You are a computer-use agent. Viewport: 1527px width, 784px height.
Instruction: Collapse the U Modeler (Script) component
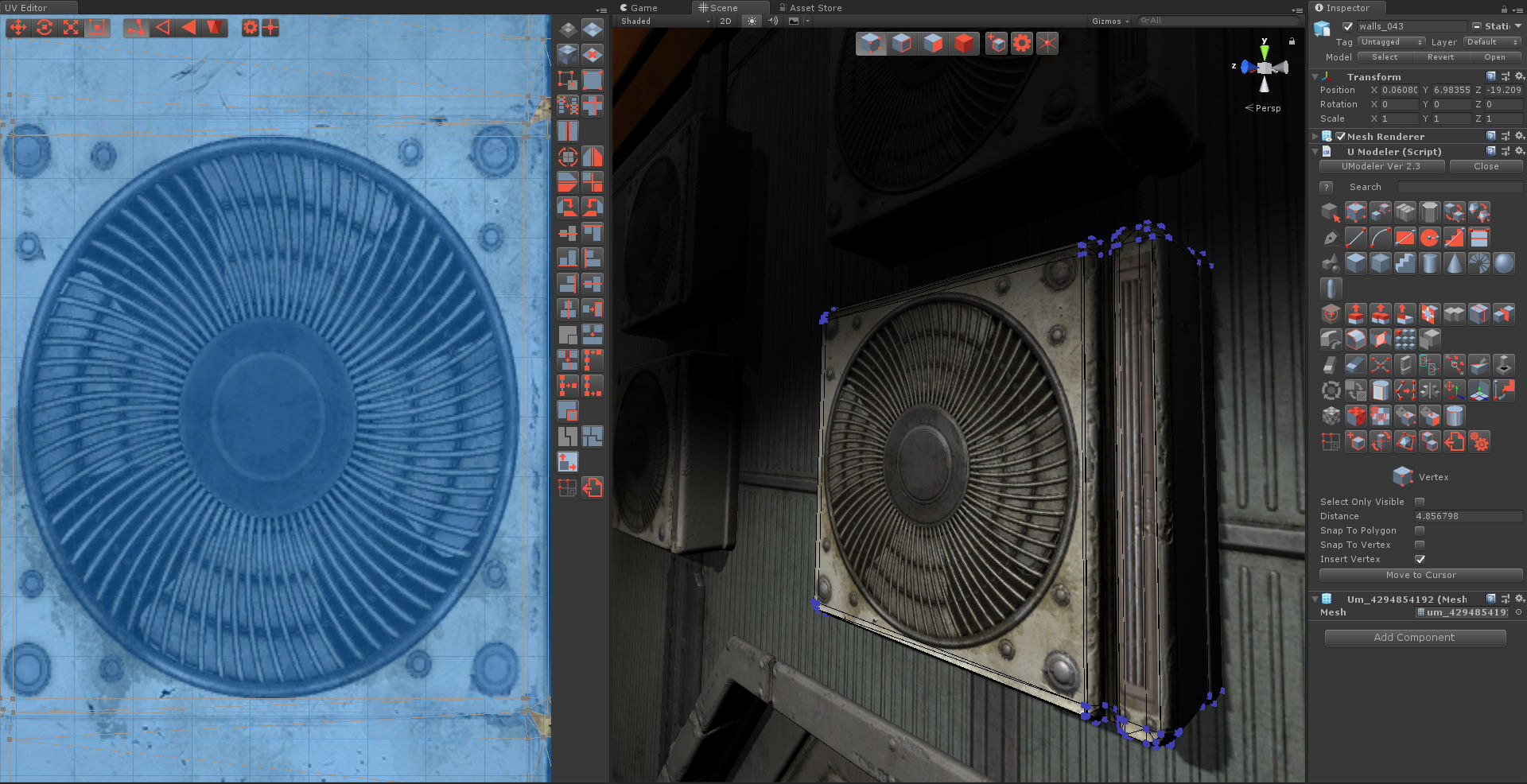pyautogui.click(x=1315, y=152)
